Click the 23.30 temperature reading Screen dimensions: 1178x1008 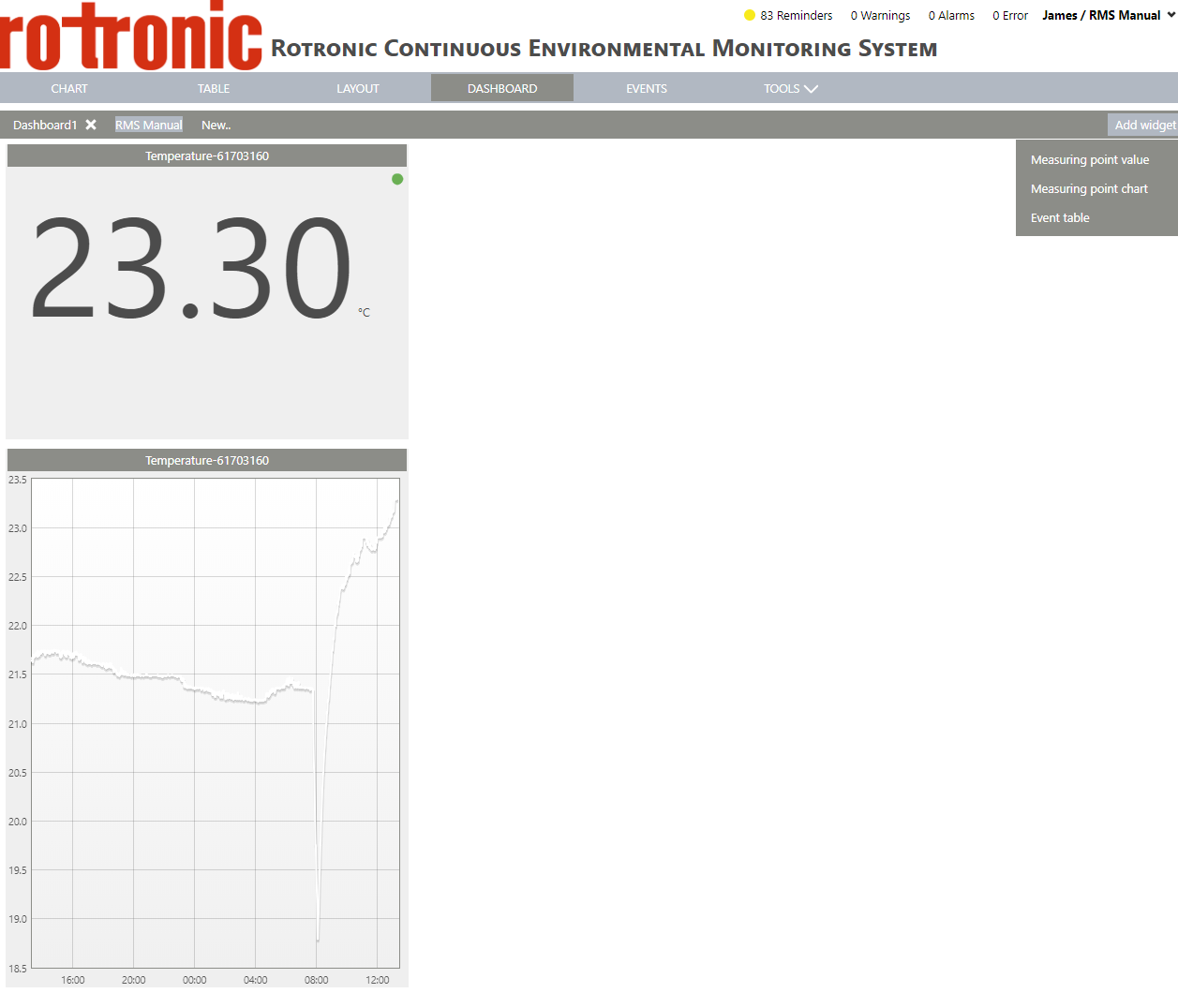pos(192,268)
